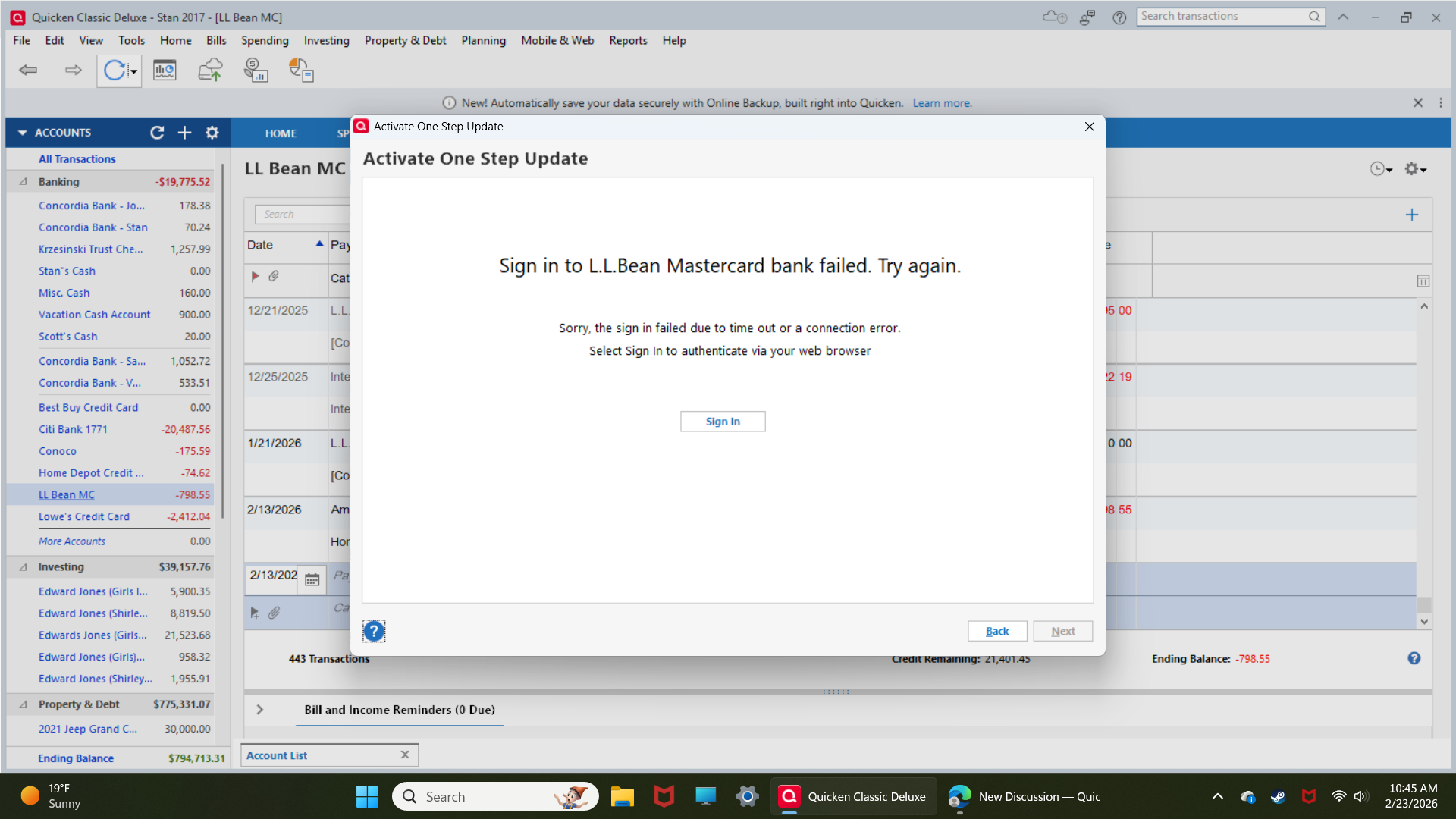Click the Search transactions field
Viewport: 1456px width, 819px height.
pos(1222,16)
